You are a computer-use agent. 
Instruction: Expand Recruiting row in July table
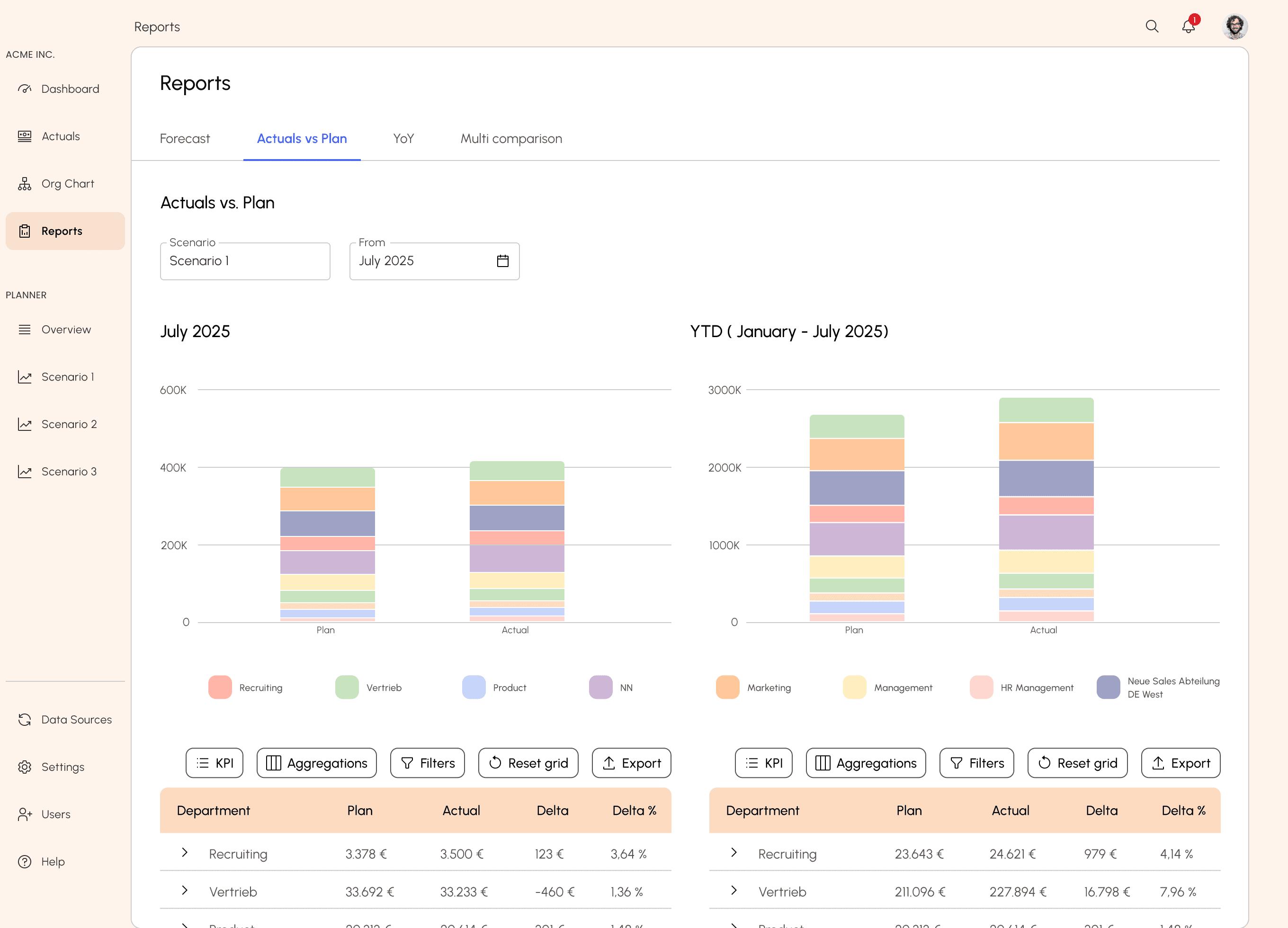185,852
